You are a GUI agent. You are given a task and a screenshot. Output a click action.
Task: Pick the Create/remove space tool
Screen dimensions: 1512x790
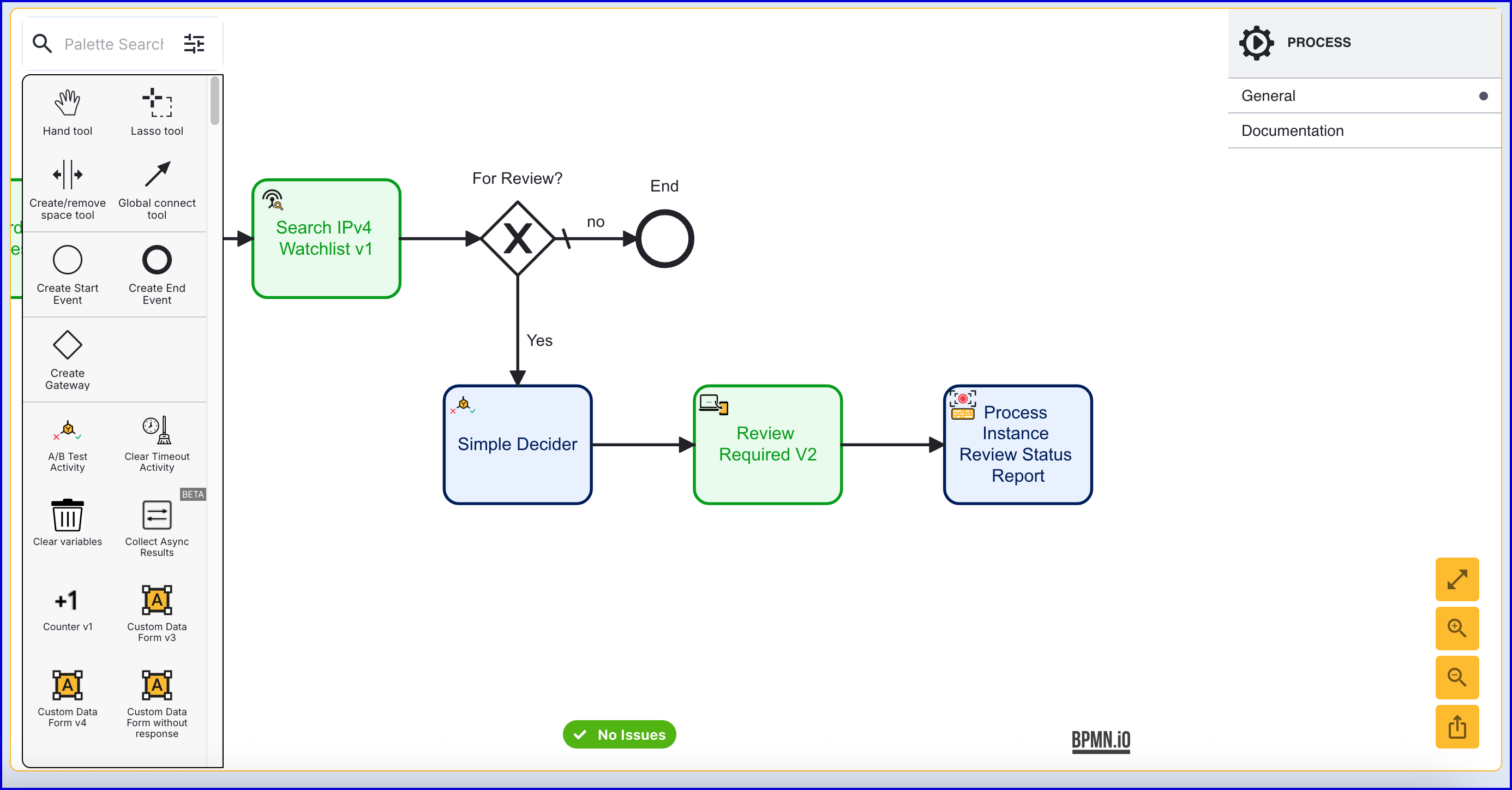pos(67,189)
